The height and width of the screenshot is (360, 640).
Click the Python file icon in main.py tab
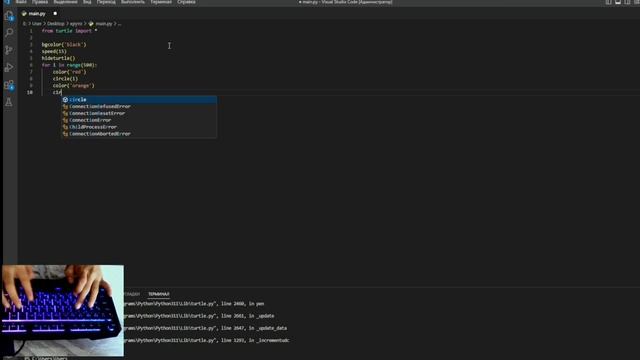(24, 13)
